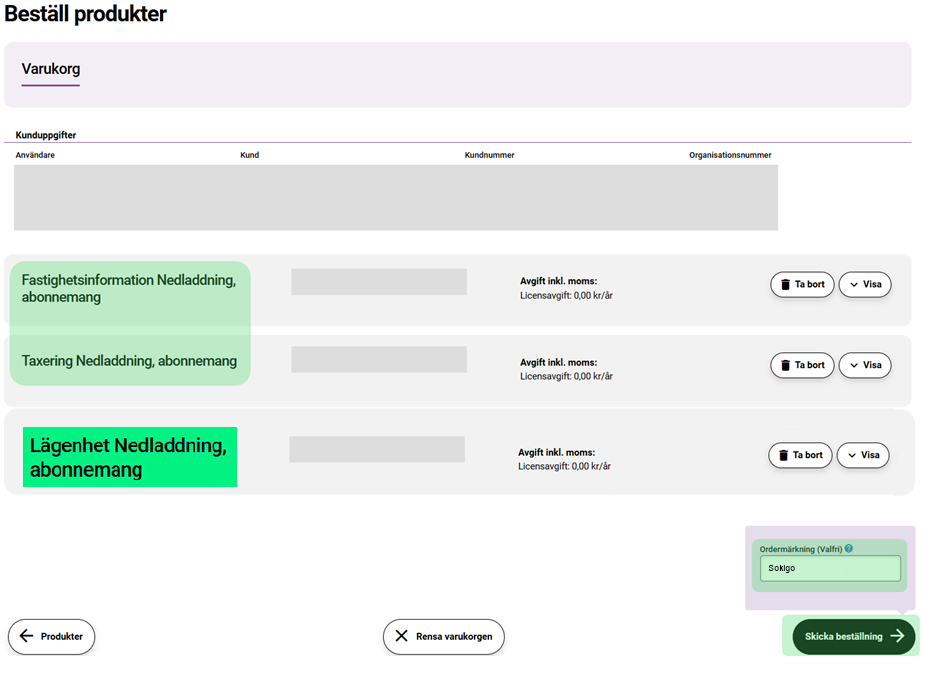
Task: Show details via Visa for Lägenhet Nedladdning
Action: point(862,455)
